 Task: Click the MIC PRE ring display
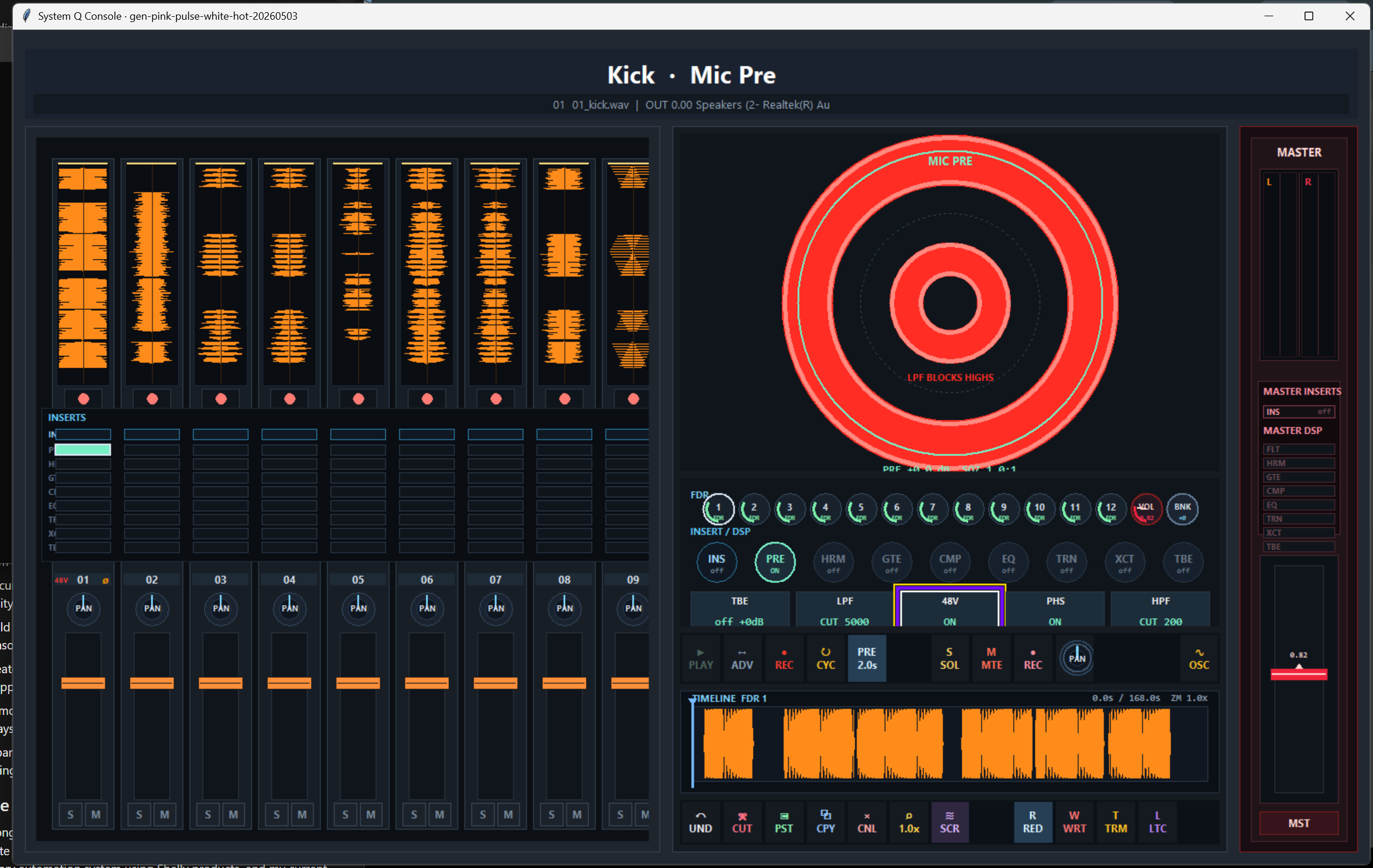click(950, 302)
